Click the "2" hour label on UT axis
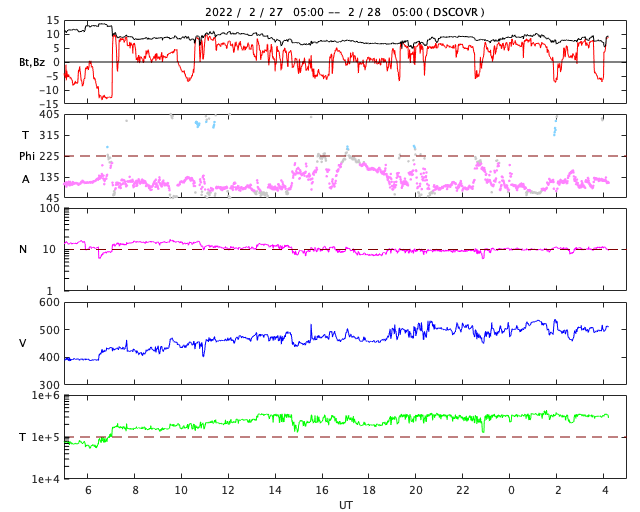The width and height of the screenshot is (640, 512). [x=558, y=490]
